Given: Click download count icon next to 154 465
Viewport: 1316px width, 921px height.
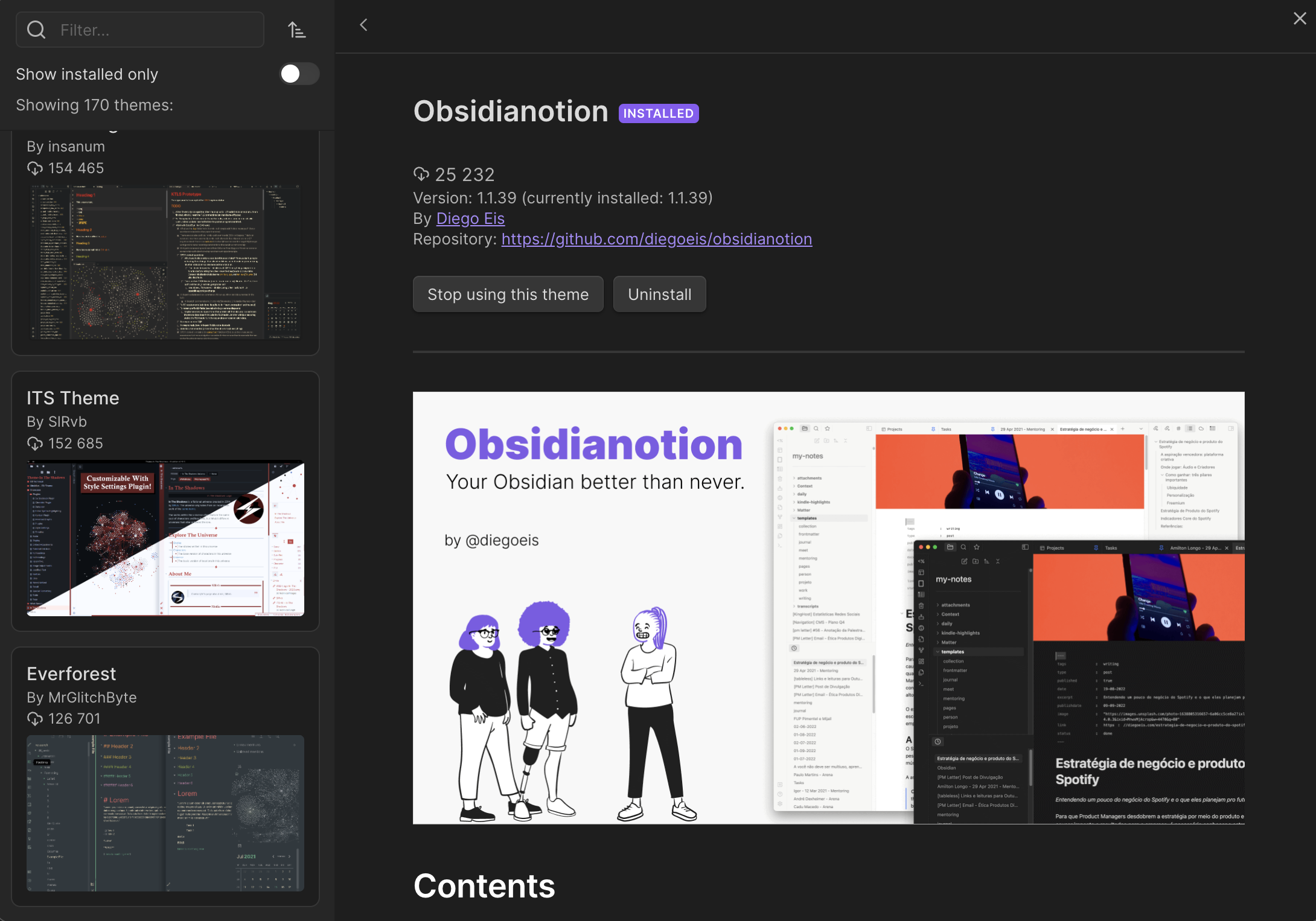Looking at the screenshot, I should click(35, 168).
